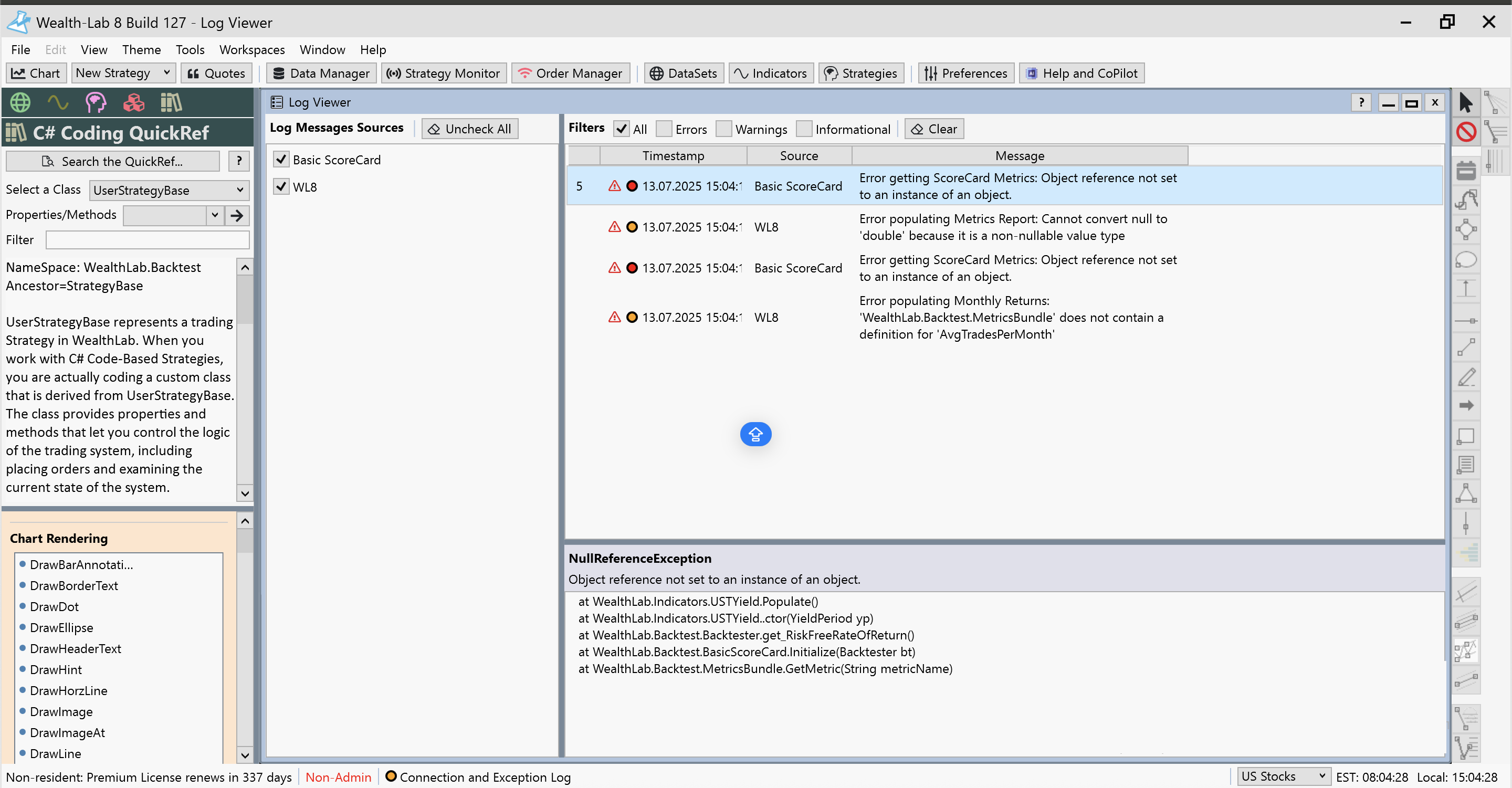Image resolution: width=1512 pixels, height=788 pixels.
Task: Select the arrow pointer tool in drawing toolbar
Action: click(x=1466, y=103)
